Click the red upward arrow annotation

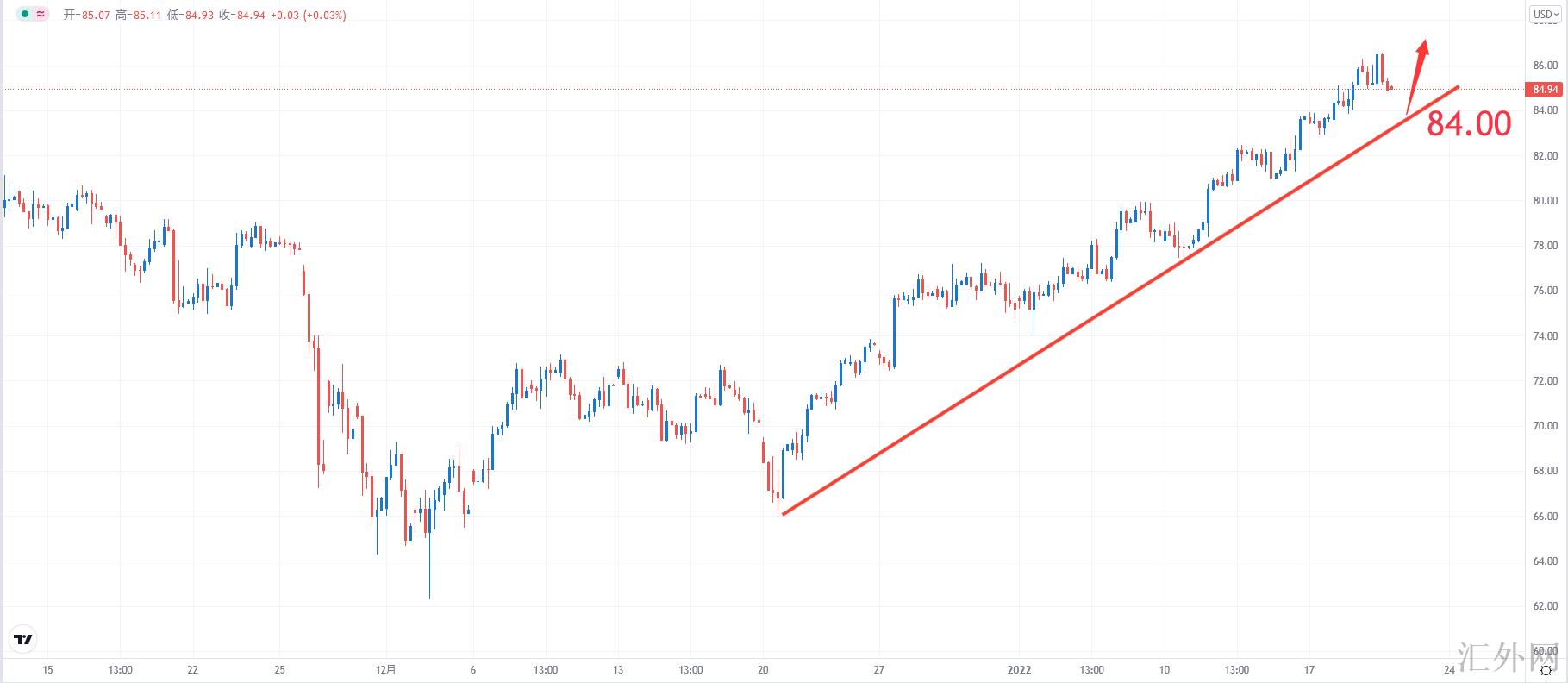tap(1416, 76)
